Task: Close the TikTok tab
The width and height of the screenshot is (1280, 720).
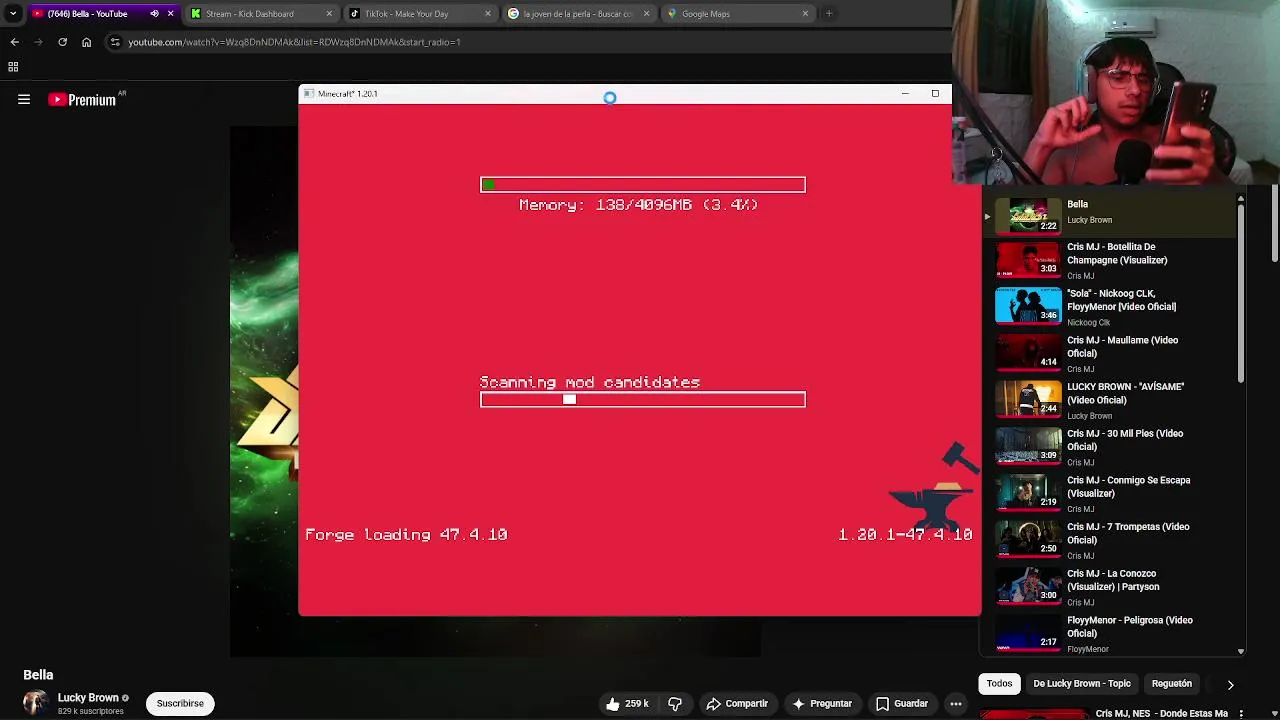Action: pyautogui.click(x=488, y=14)
